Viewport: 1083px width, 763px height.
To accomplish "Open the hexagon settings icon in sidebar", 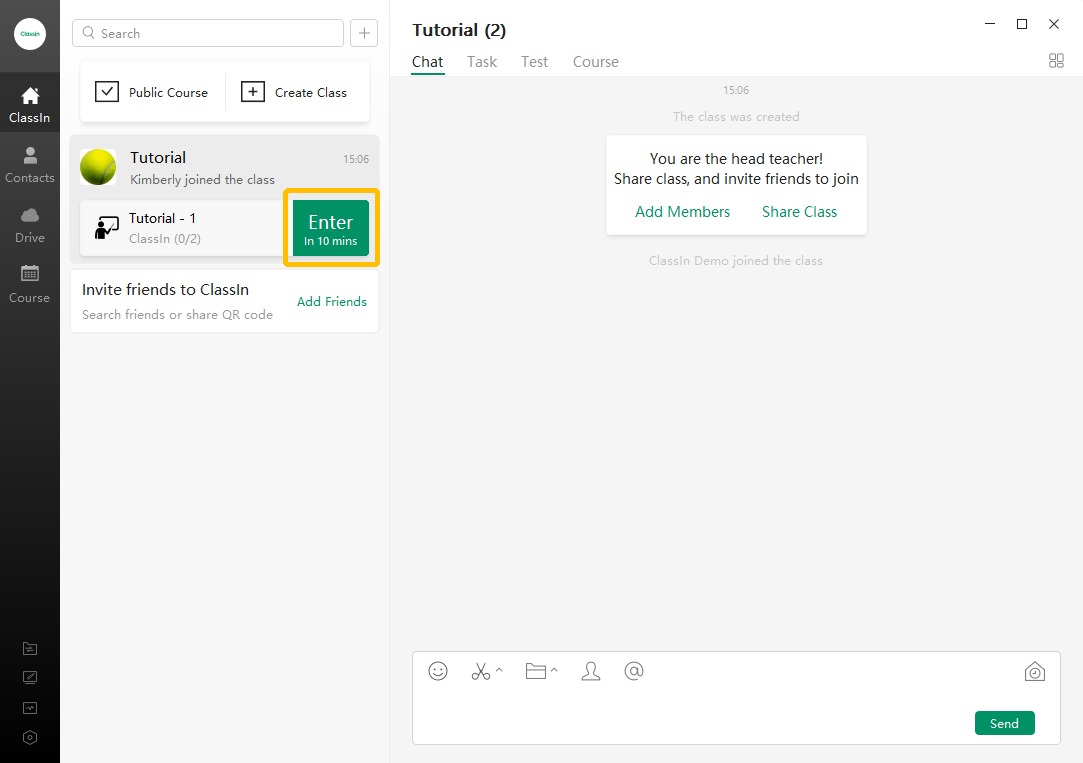I will pyautogui.click(x=30, y=737).
